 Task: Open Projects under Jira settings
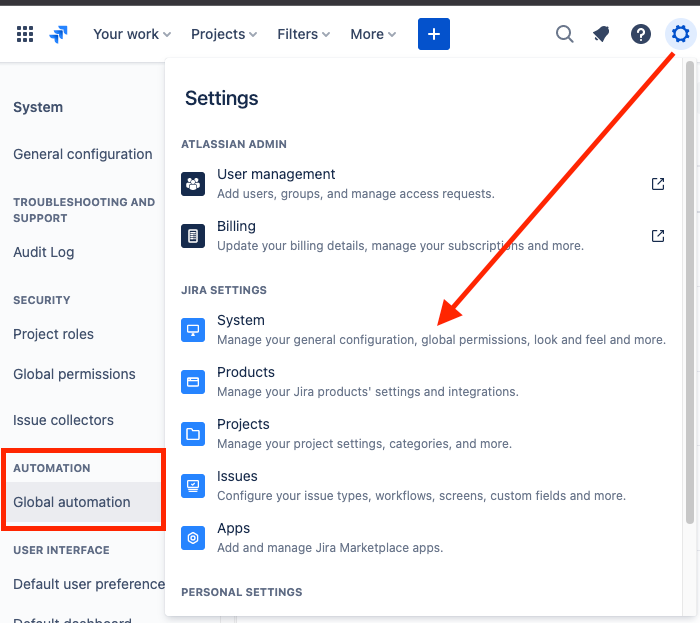[x=423, y=434]
